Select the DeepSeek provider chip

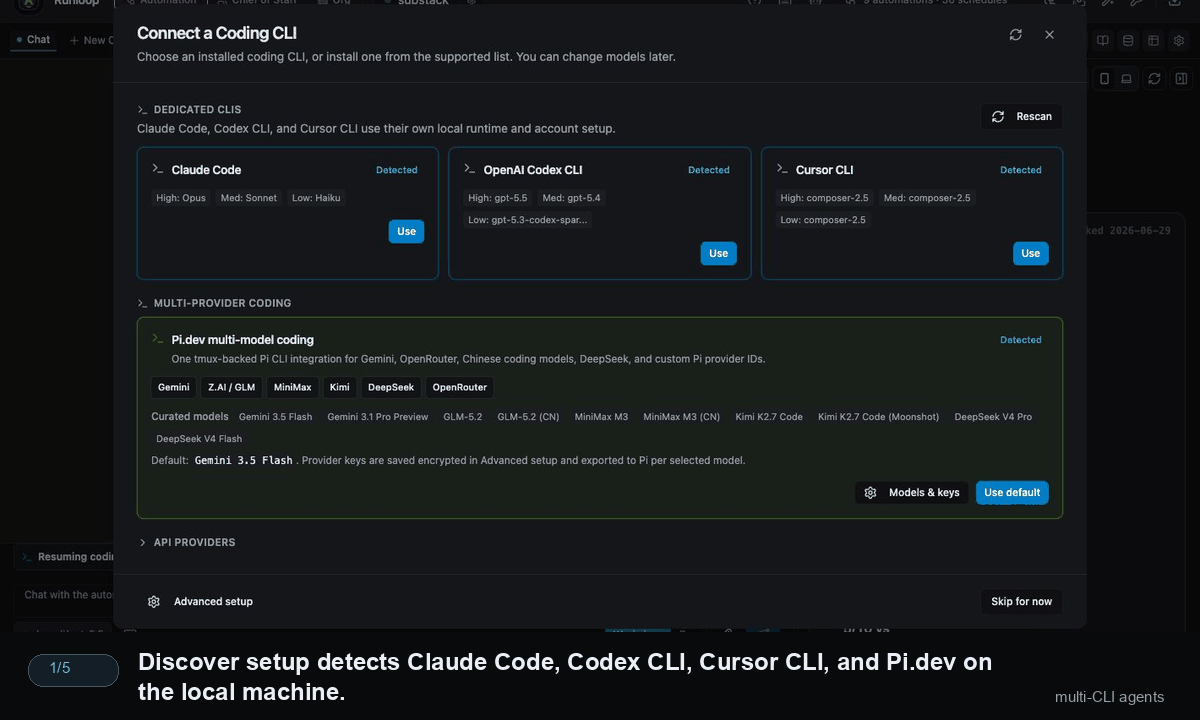(391, 387)
